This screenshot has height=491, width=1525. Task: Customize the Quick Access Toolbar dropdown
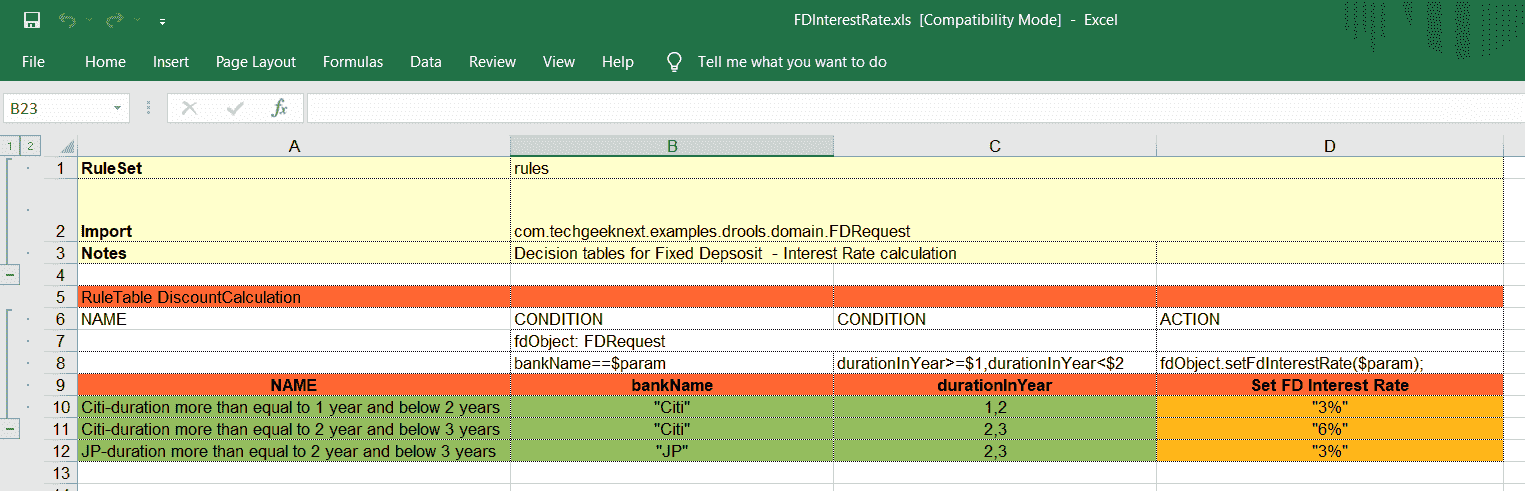(163, 21)
